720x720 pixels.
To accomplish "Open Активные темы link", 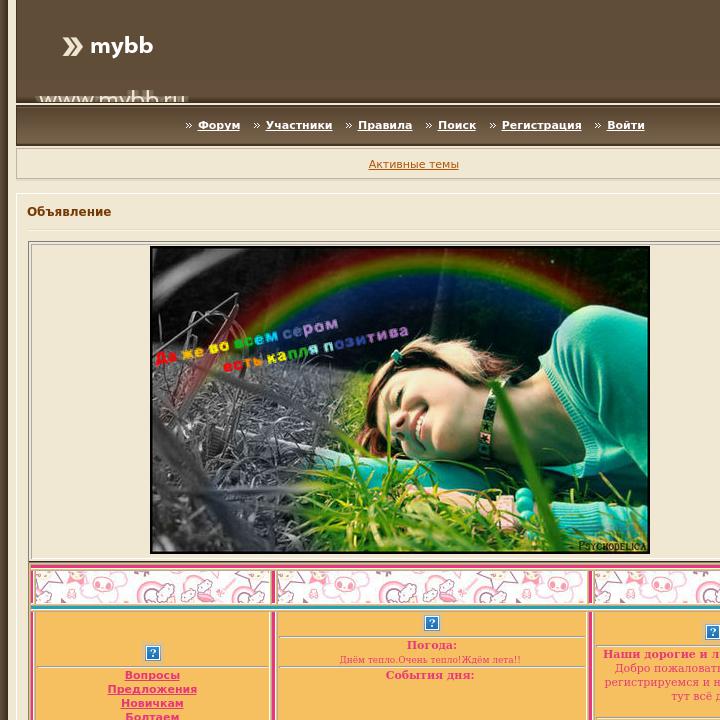I will tap(413, 164).
